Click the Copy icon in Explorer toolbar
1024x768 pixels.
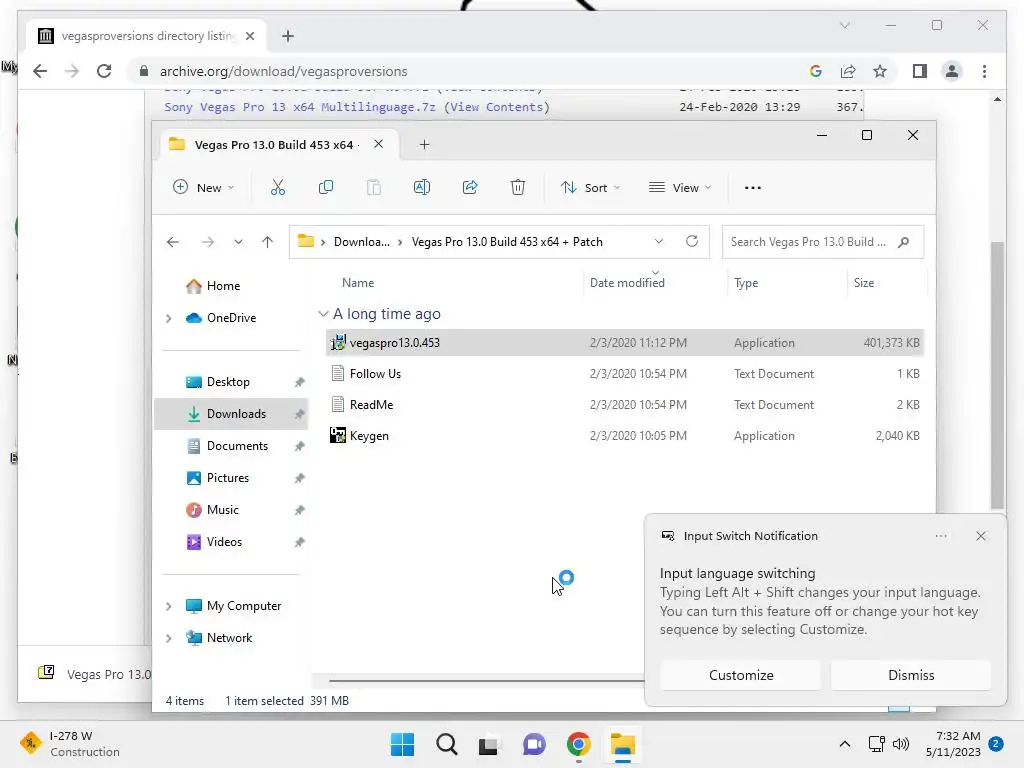click(325, 187)
